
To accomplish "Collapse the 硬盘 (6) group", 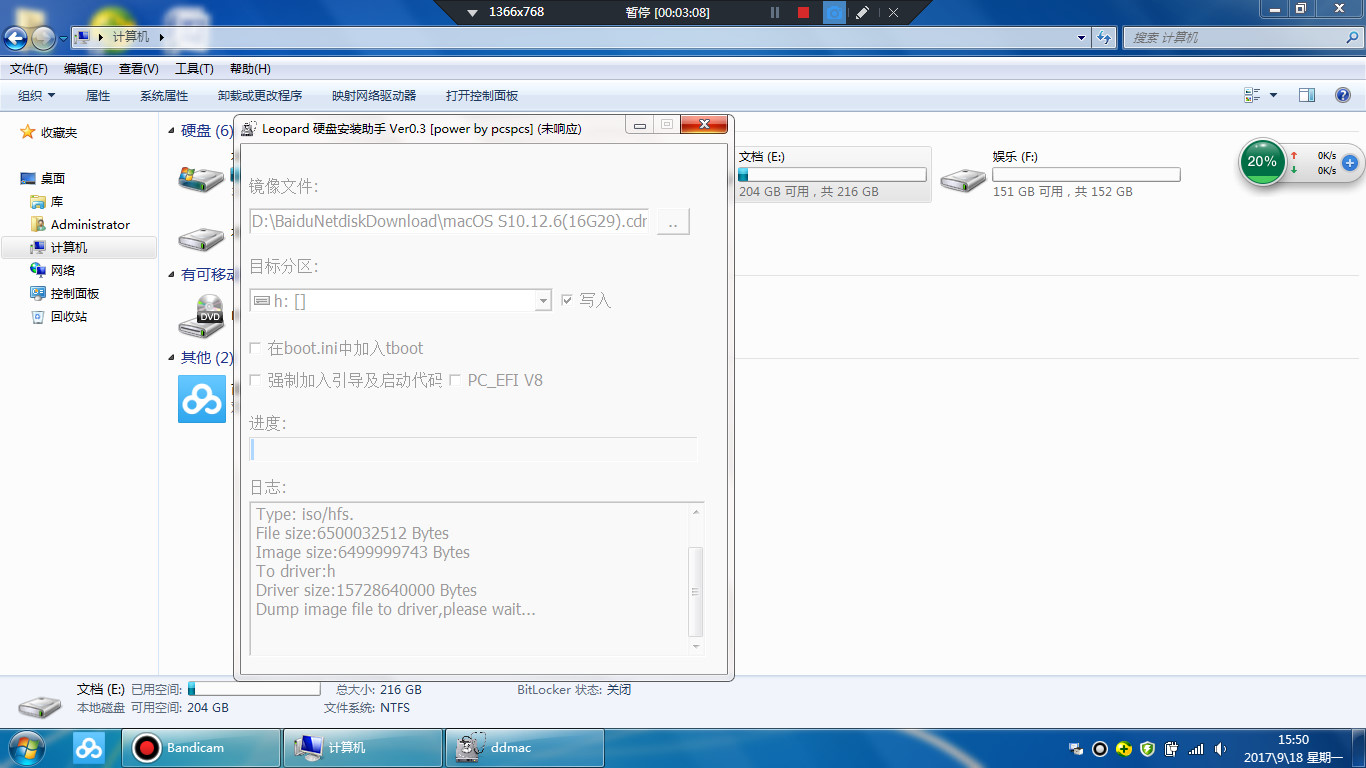I will point(172,132).
